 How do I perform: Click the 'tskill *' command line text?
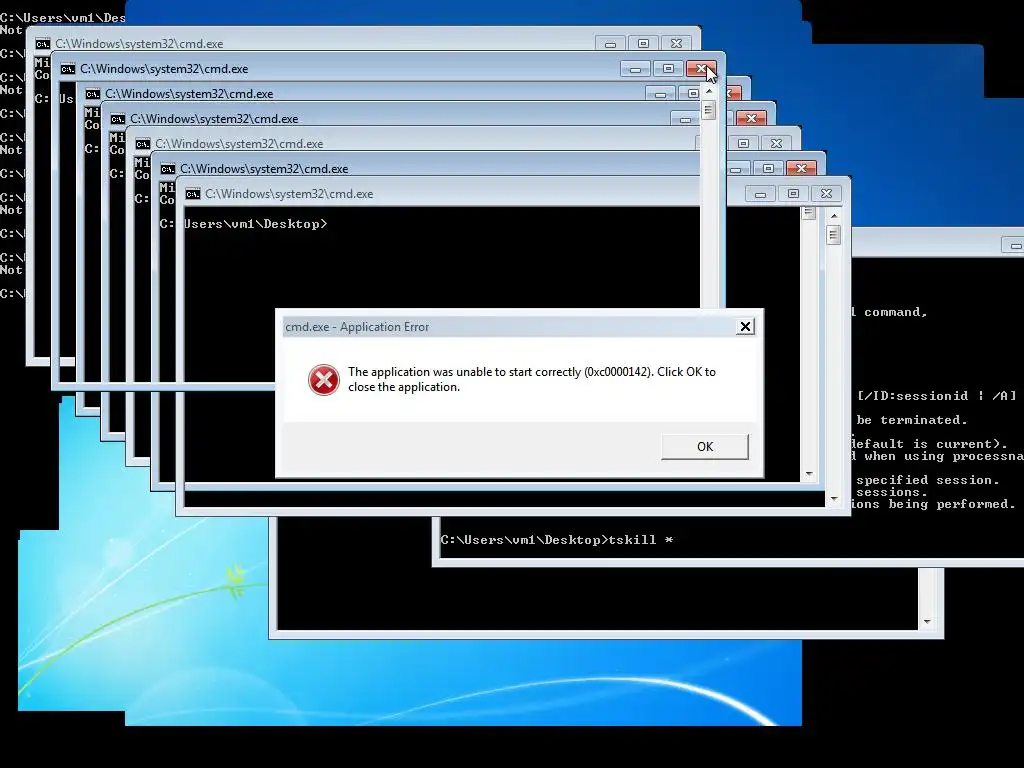pos(641,540)
